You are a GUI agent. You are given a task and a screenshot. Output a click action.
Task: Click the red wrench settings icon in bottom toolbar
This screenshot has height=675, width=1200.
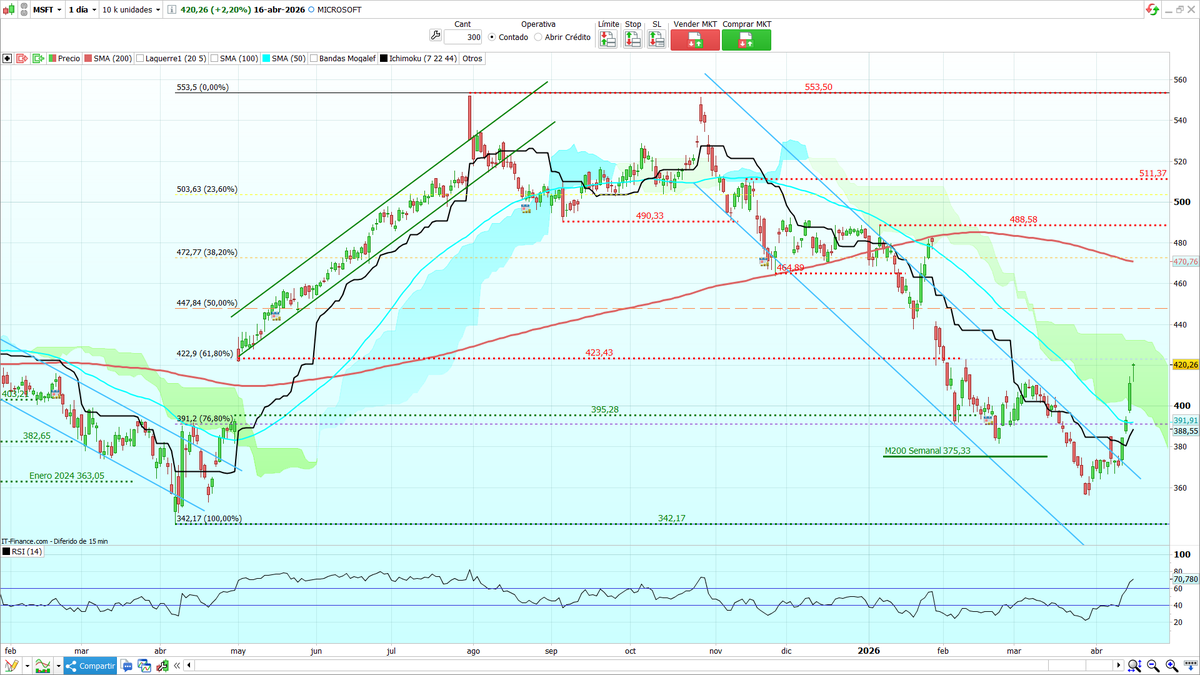click(162, 665)
